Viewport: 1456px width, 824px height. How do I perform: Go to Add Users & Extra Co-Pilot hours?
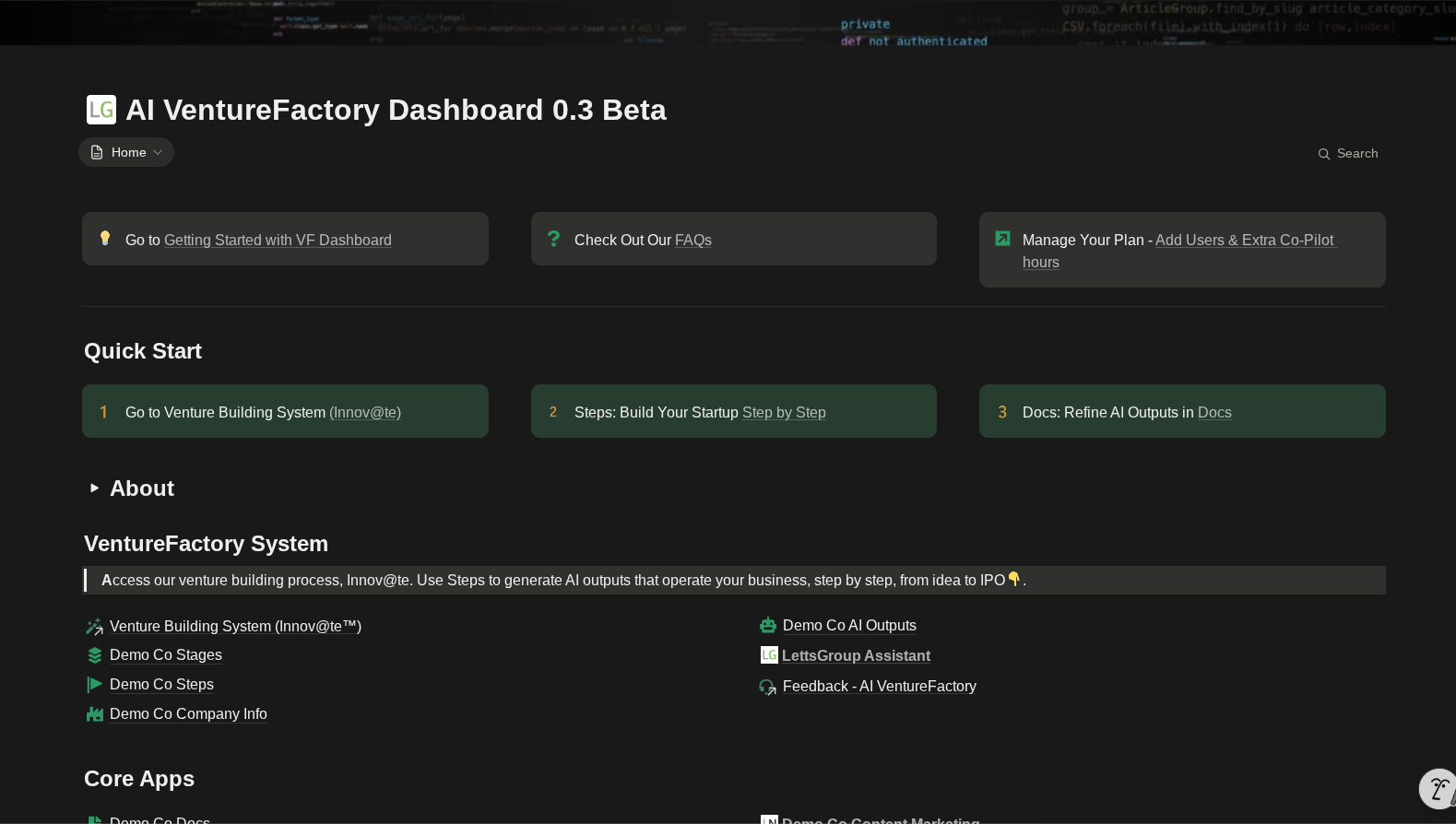pyautogui.click(x=1244, y=241)
